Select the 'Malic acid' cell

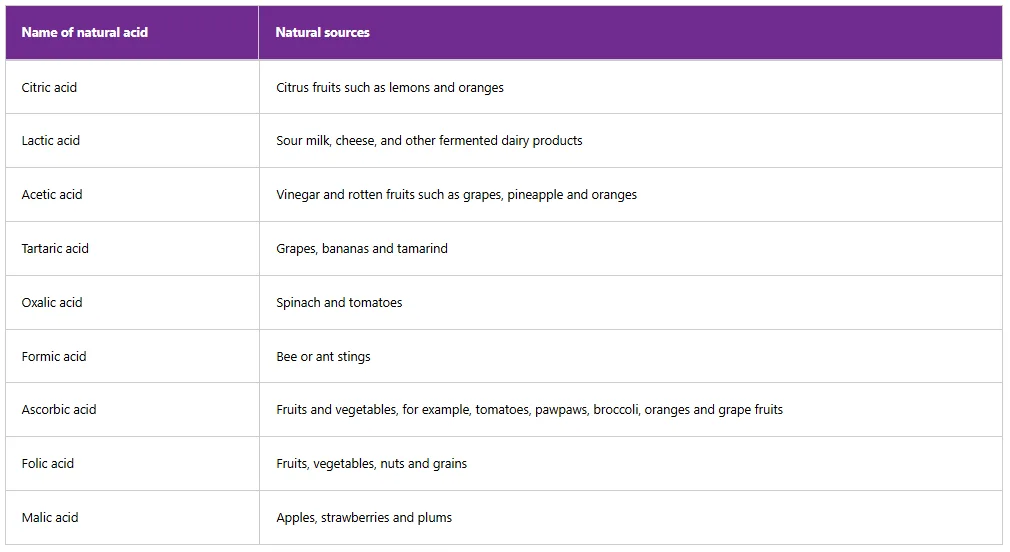pyautogui.click(x=50, y=518)
